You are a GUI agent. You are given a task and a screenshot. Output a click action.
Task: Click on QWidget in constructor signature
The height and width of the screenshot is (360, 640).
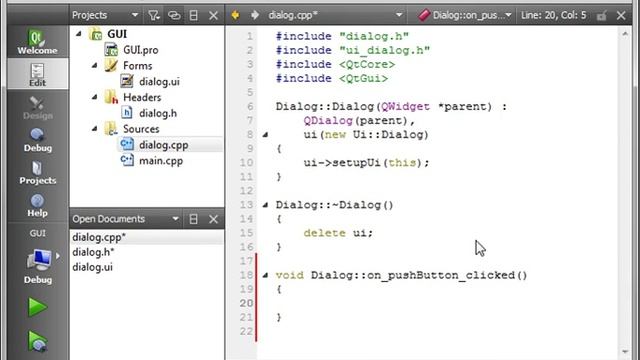click(405, 107)
